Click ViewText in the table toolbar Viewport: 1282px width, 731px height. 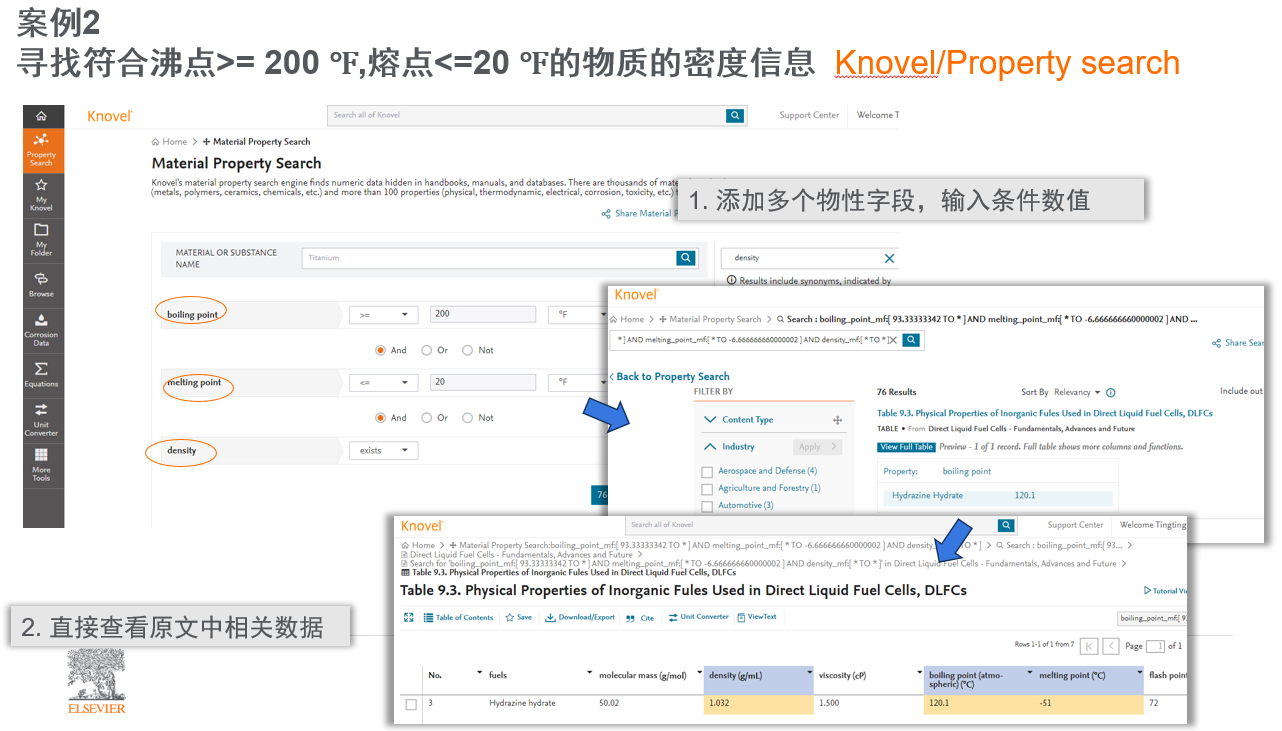point(757,617)
